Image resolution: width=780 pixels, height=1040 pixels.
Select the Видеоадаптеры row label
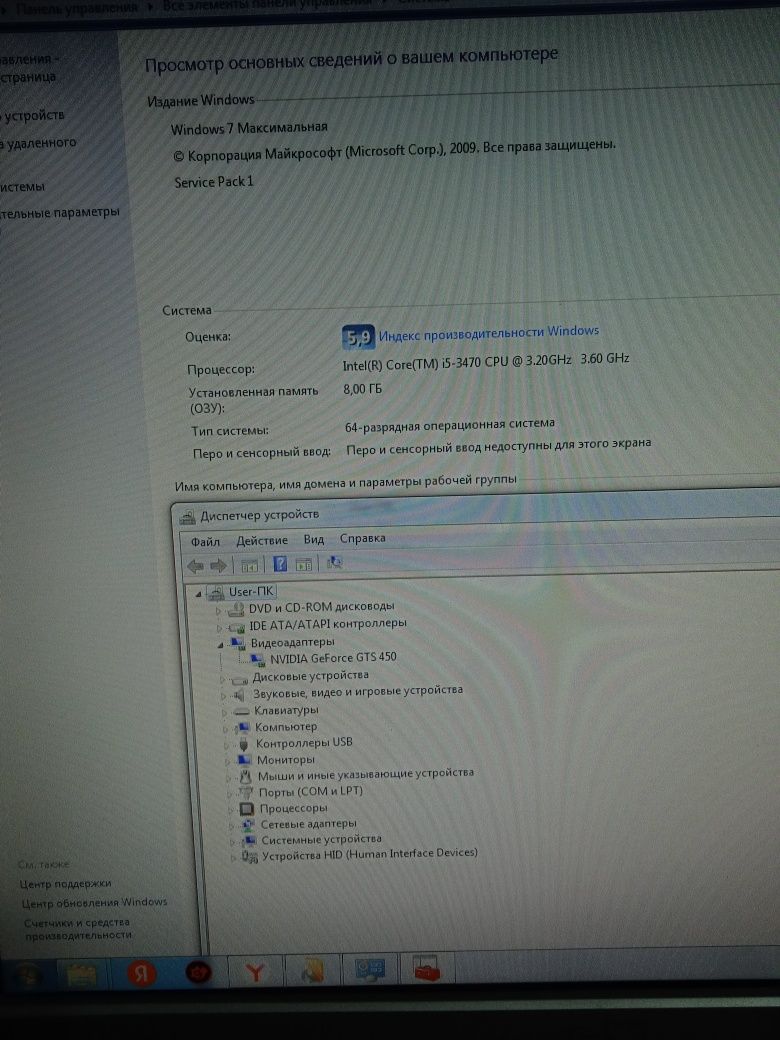[x=292, y=642]
